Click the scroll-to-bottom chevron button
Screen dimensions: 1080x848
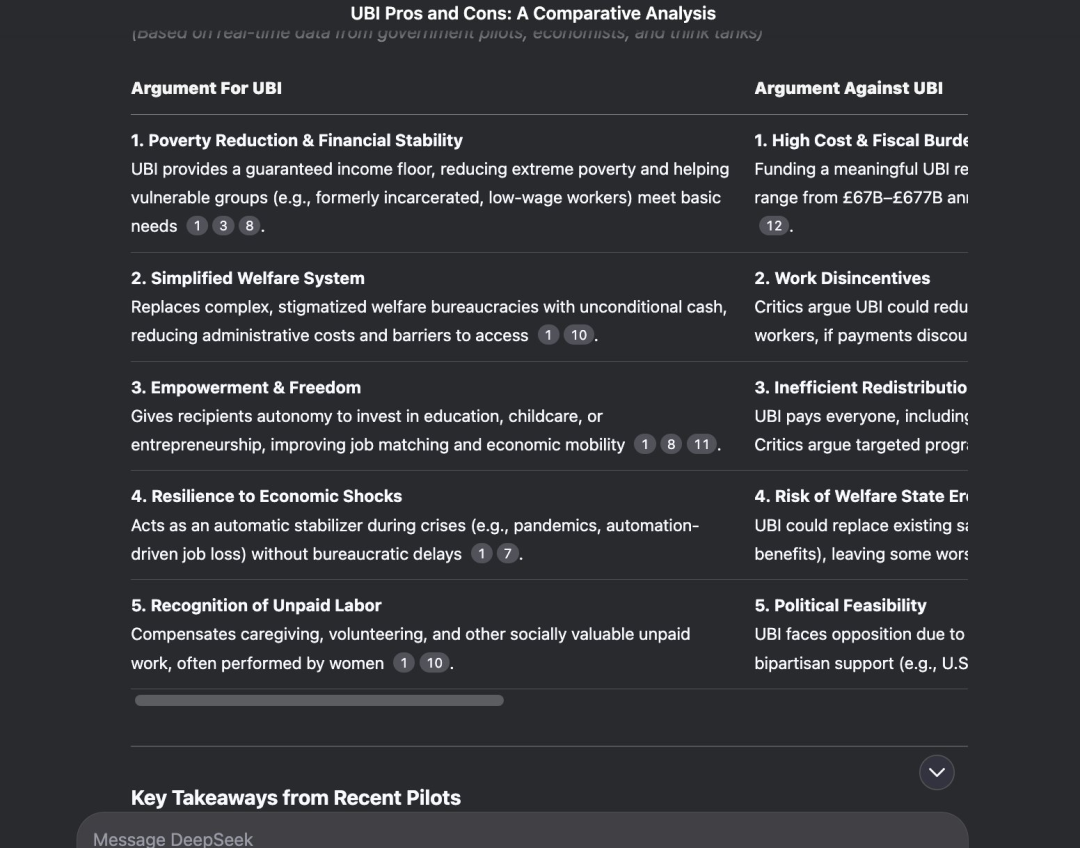pos(937,772)
